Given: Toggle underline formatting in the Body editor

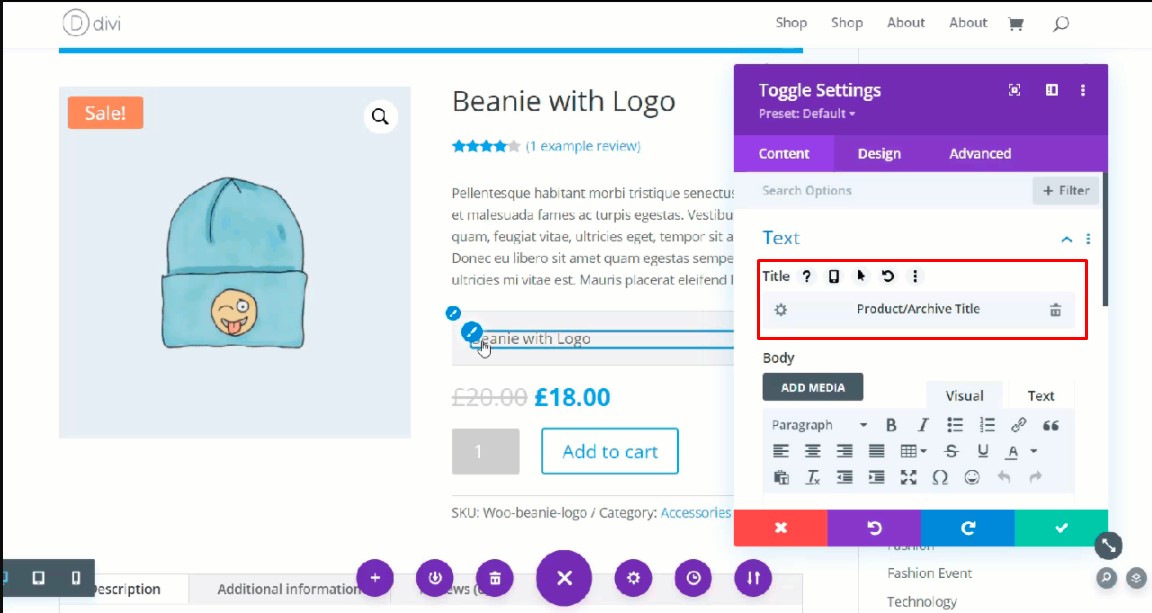Looking at the screenshot, I should coord(983,451).
